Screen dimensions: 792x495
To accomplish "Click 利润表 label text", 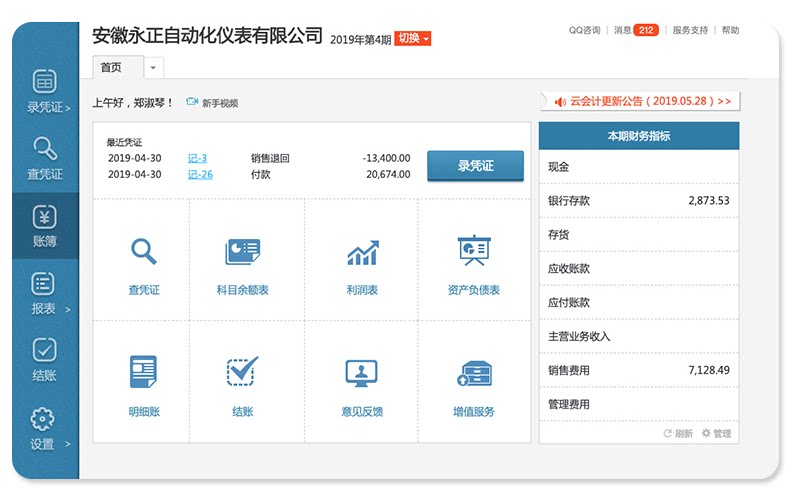I will point(362,290).
